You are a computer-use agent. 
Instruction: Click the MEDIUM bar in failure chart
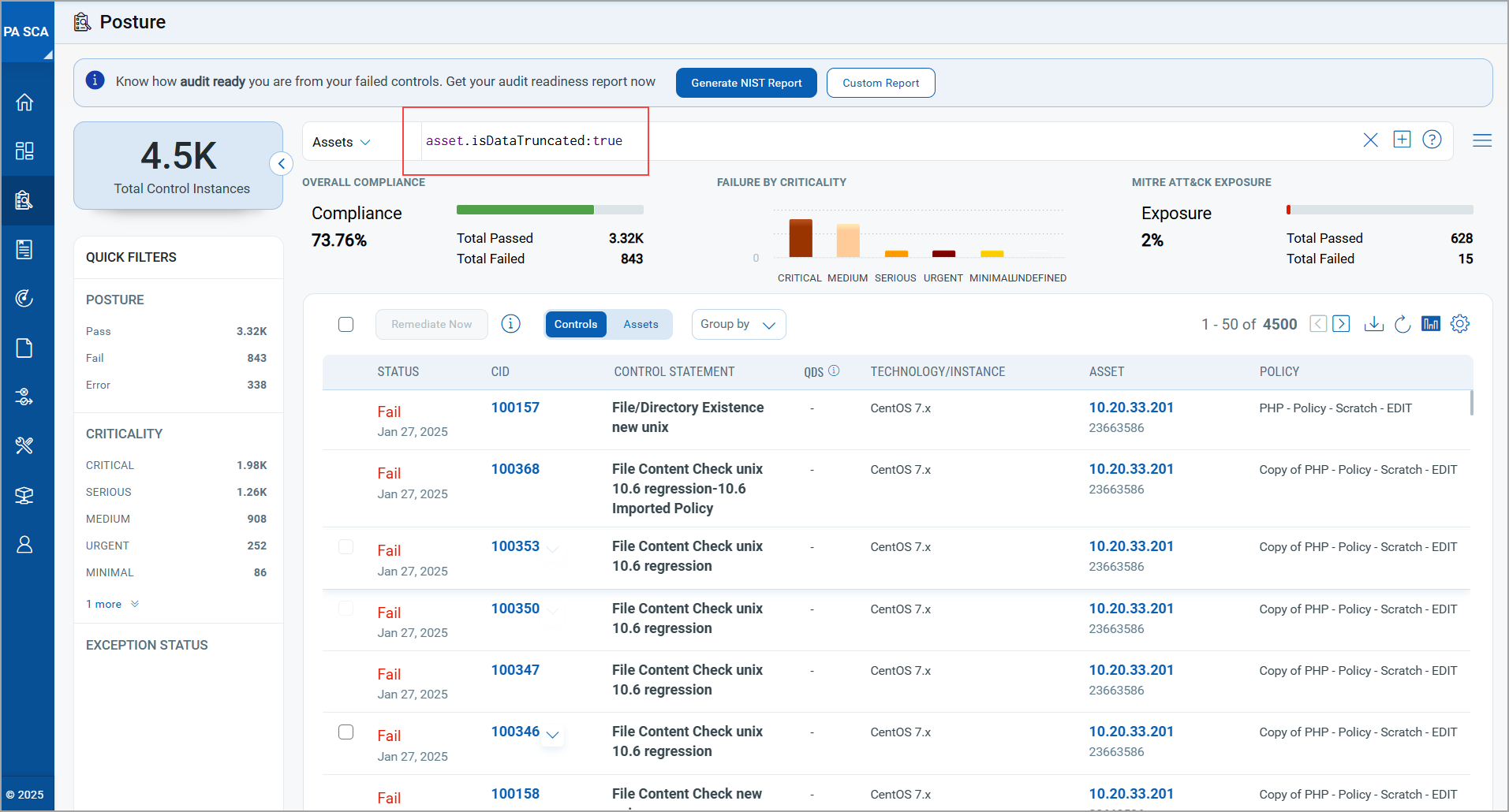(x=848, y=240)
